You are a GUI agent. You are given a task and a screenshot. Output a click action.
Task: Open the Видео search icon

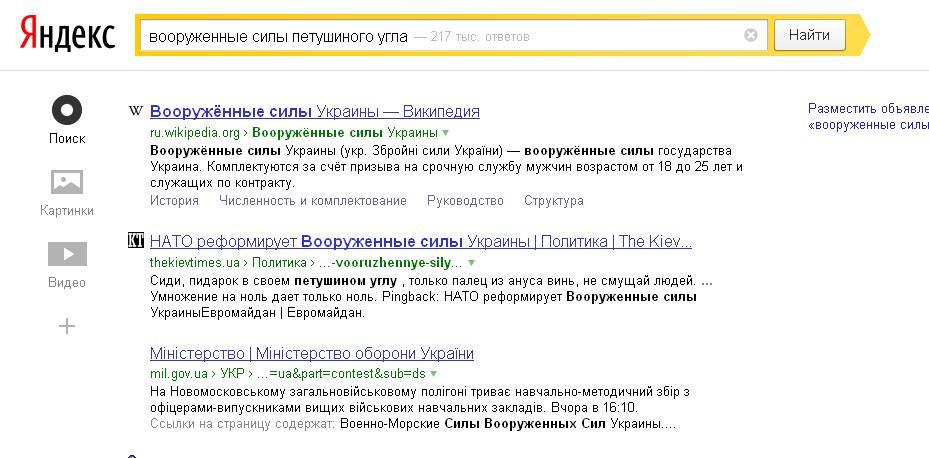pos(67,254)
